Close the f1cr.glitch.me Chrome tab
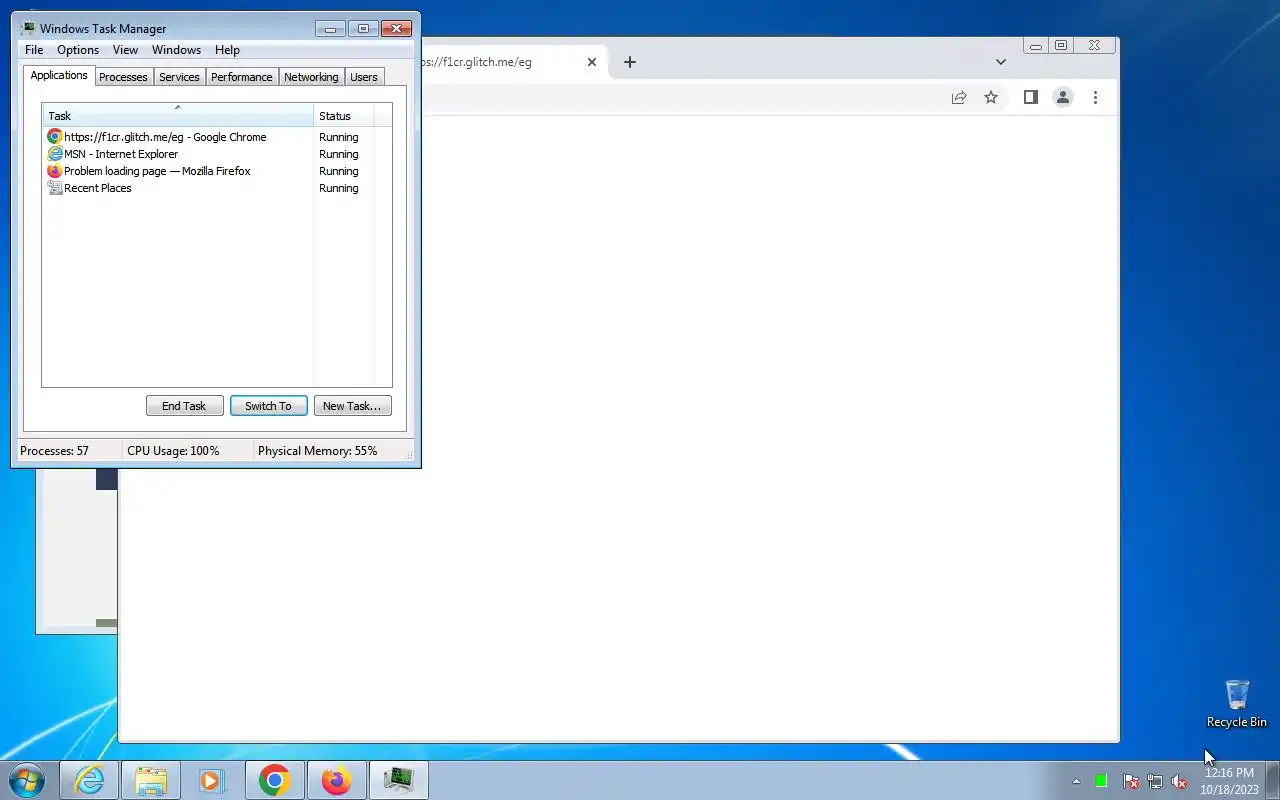The width and height of the screenshot is (1280, 800). [592, 62]
